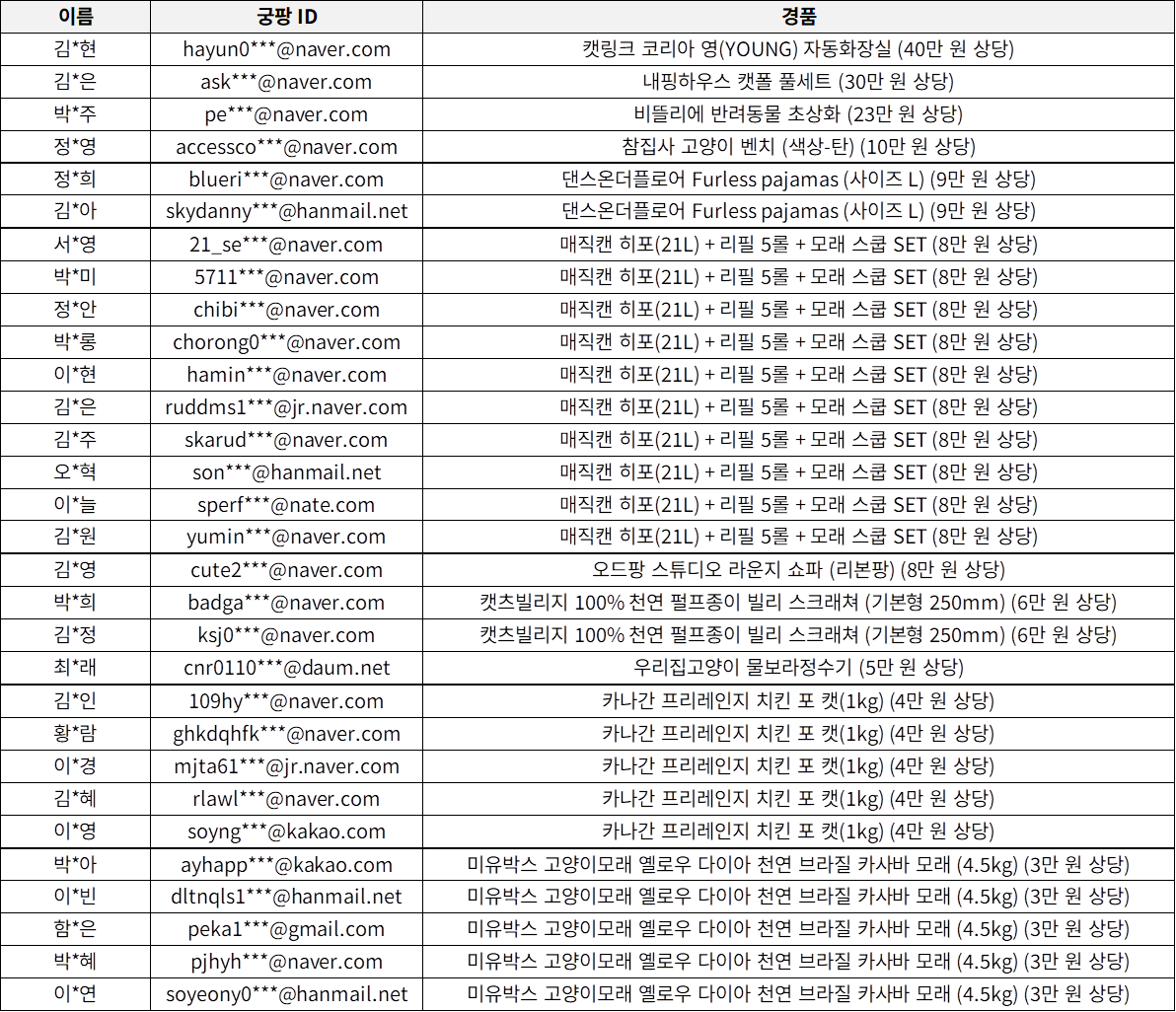Click the 경품 column header
The width and height of the screenshot is (1176, 1012).
pos(798,17)
